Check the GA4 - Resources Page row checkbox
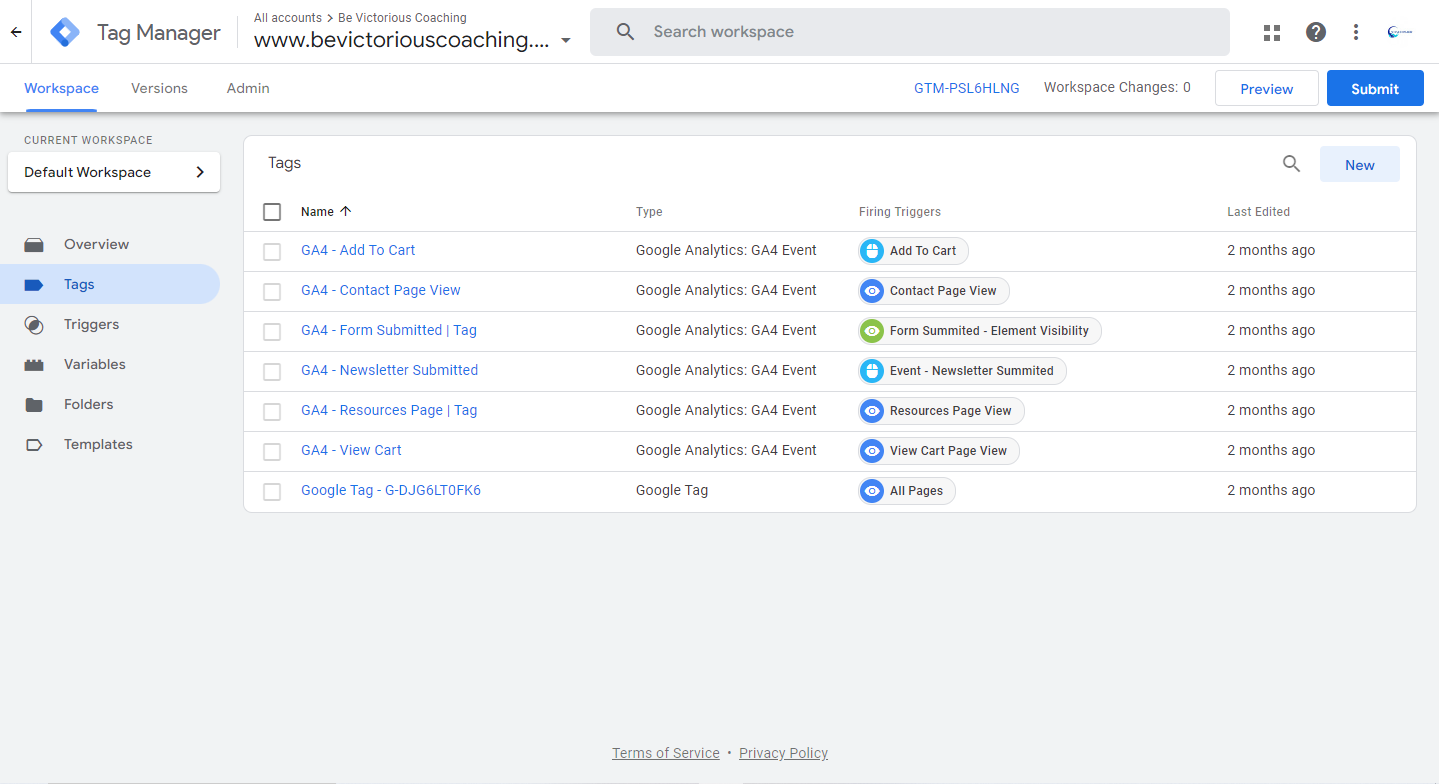The height and width of the screenshot is (784, 1439). click(272, 411)
